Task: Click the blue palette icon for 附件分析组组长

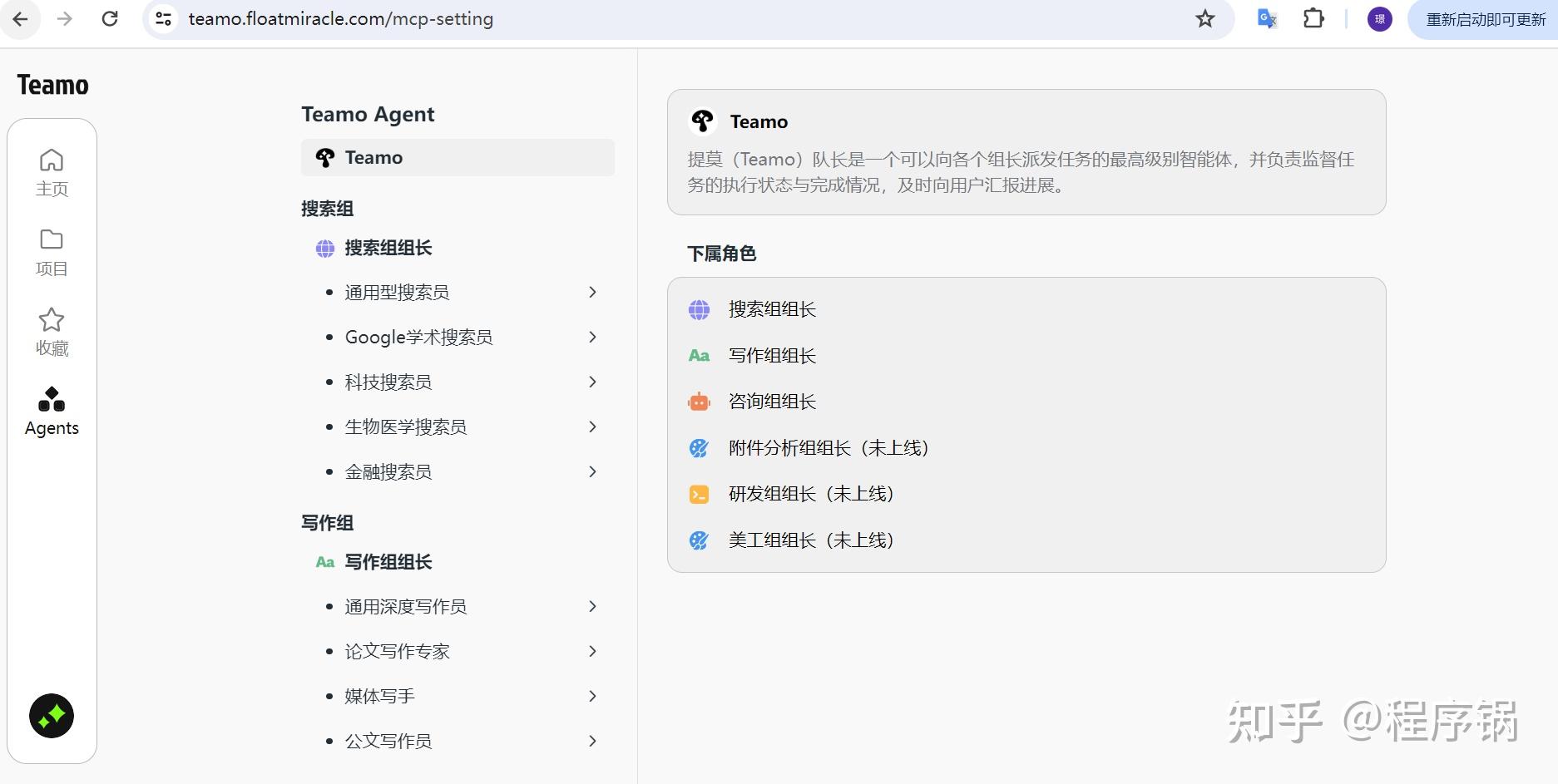Action: (699, 448)
